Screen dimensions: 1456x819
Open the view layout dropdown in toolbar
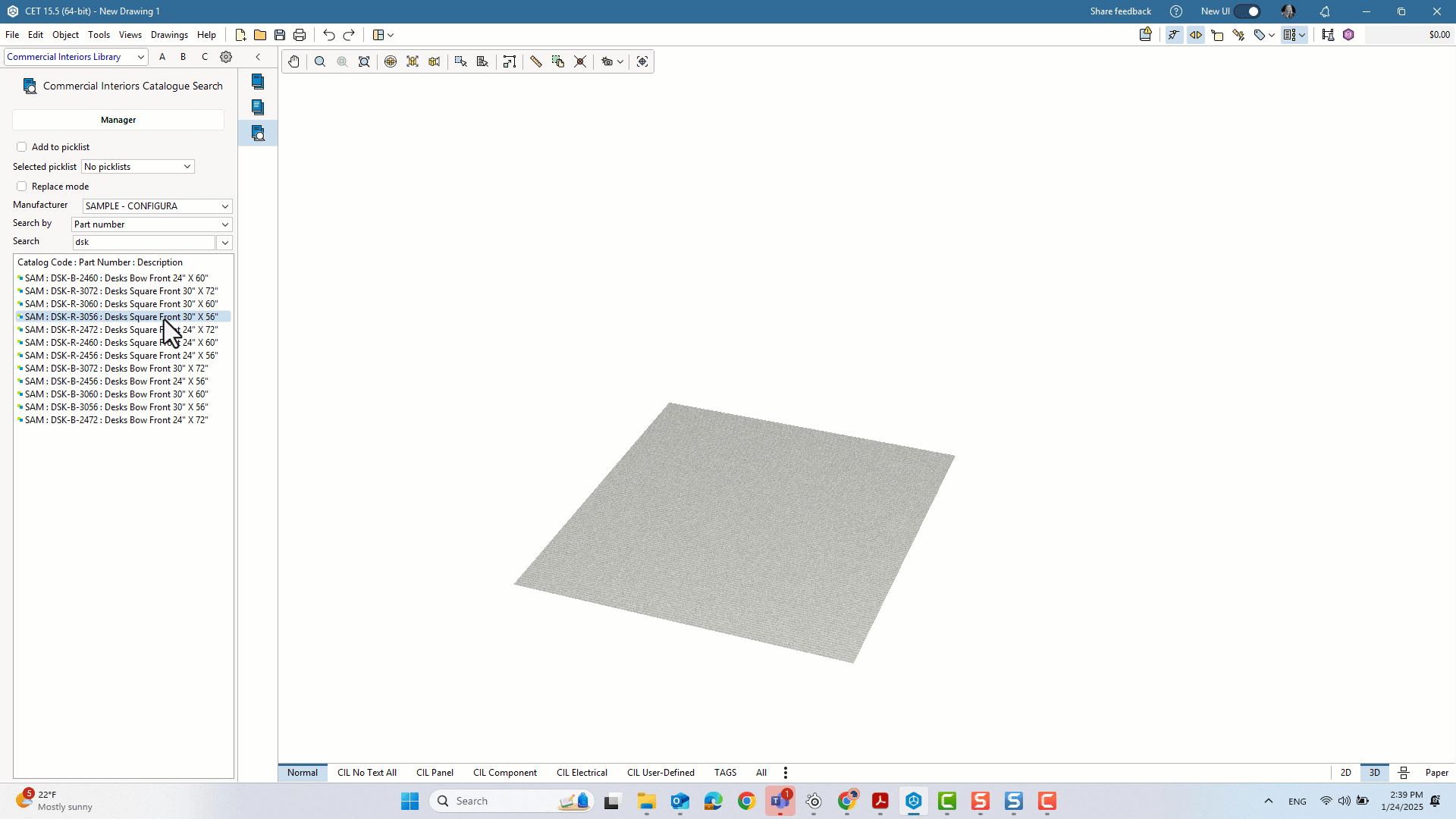click(383, 35)
